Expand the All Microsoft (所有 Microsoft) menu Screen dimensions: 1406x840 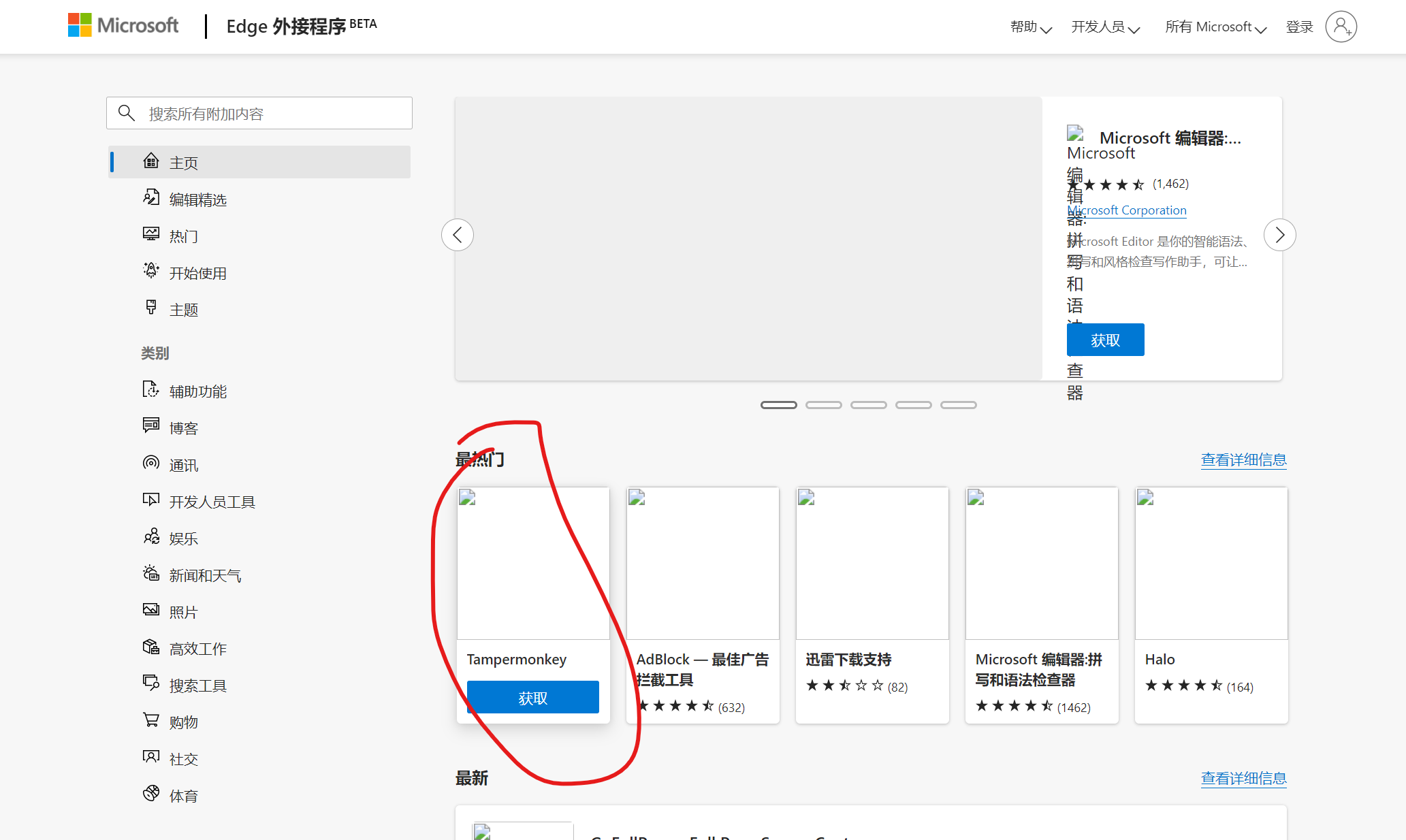1215,27
